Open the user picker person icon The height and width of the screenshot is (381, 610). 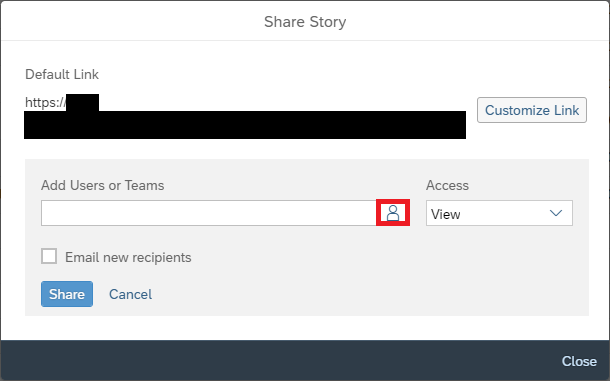pos(393,213)
